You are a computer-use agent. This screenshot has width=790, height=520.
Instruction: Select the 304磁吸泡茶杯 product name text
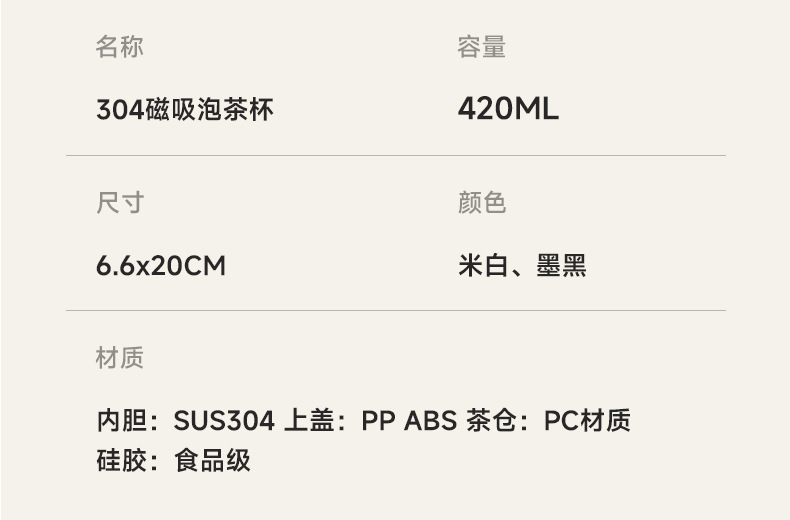point(185,109)
